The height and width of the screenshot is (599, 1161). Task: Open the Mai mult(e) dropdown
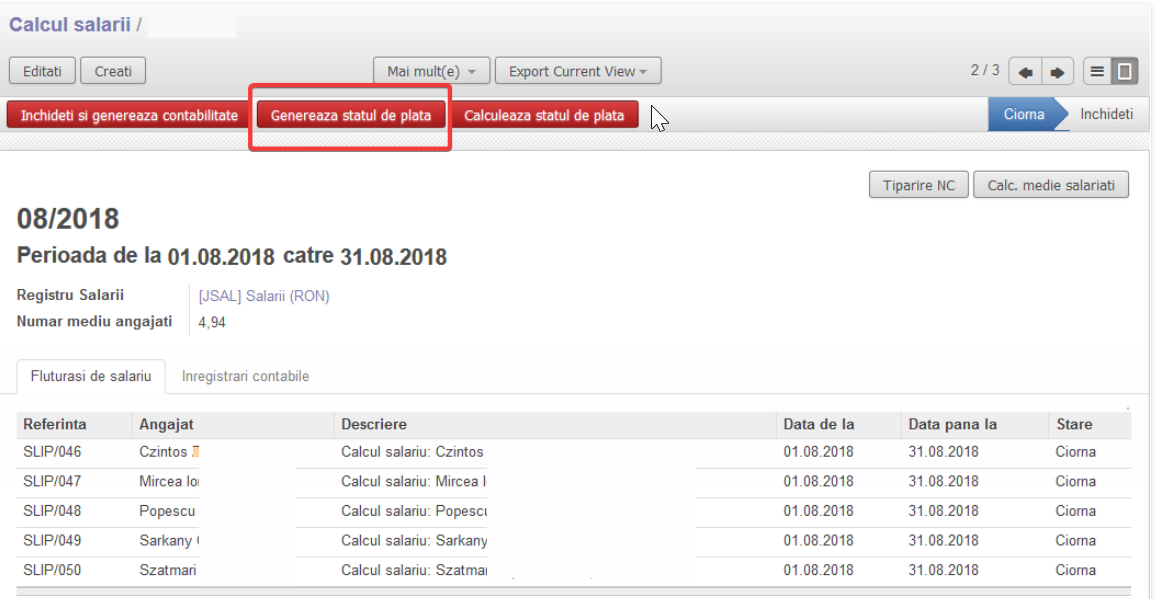pos(431,72)
